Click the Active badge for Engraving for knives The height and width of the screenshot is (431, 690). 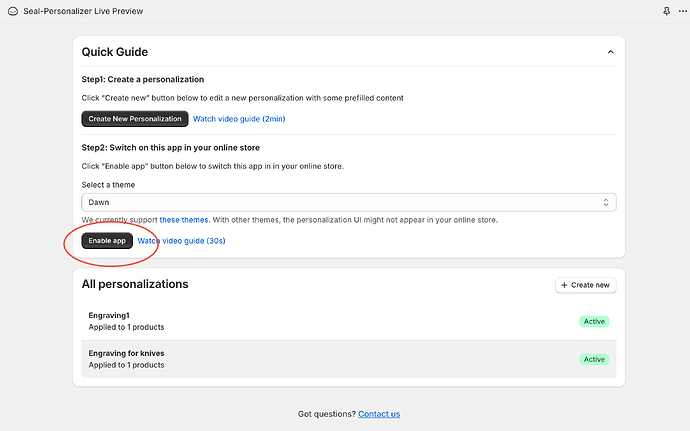594,359
